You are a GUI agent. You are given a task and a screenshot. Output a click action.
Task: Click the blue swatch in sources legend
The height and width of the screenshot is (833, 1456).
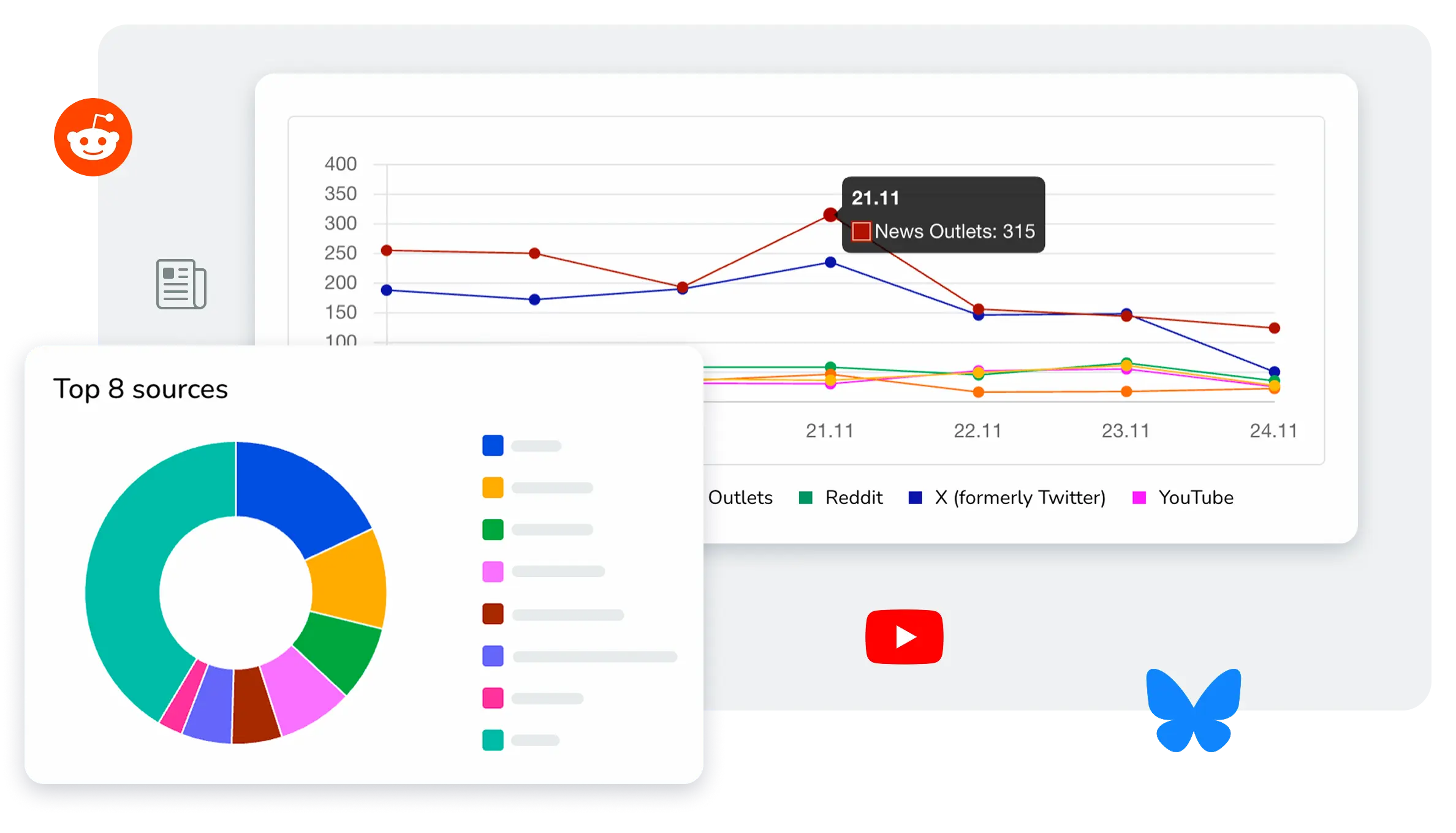(493, 445)
